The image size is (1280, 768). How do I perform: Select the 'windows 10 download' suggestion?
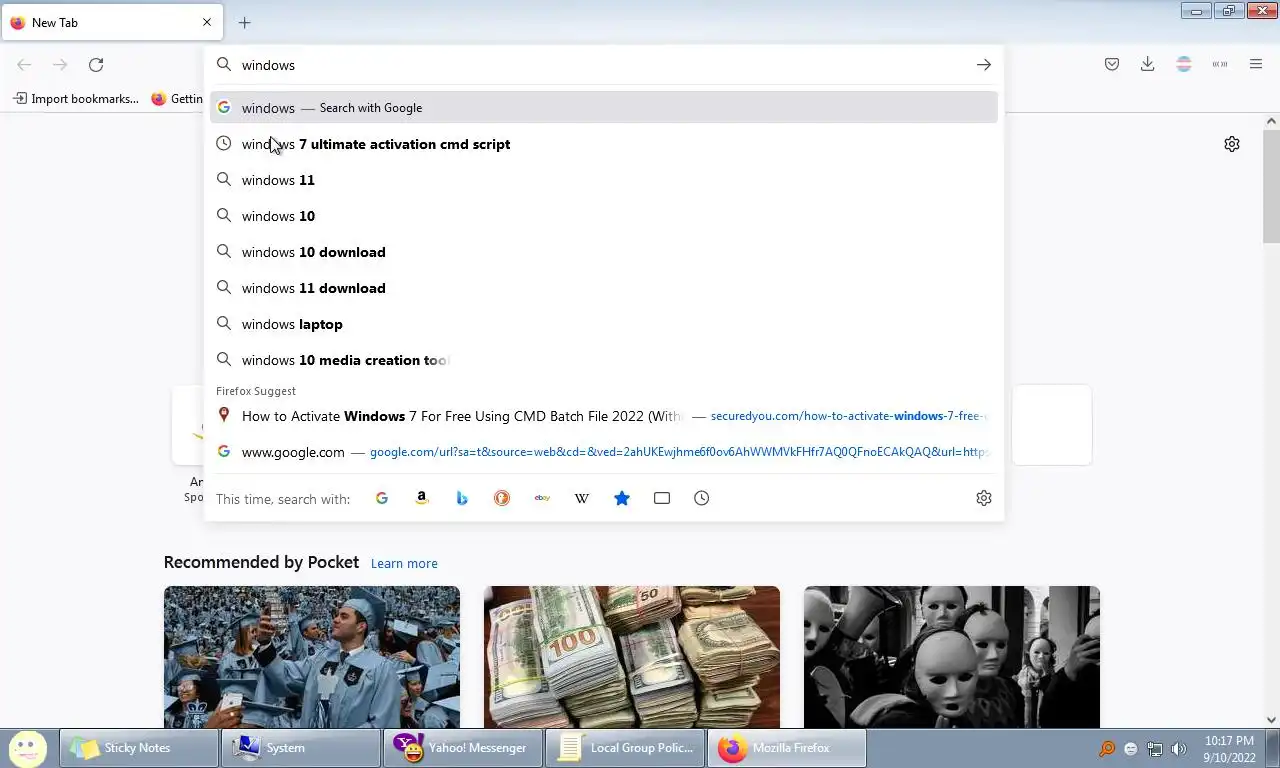point(604,252)
